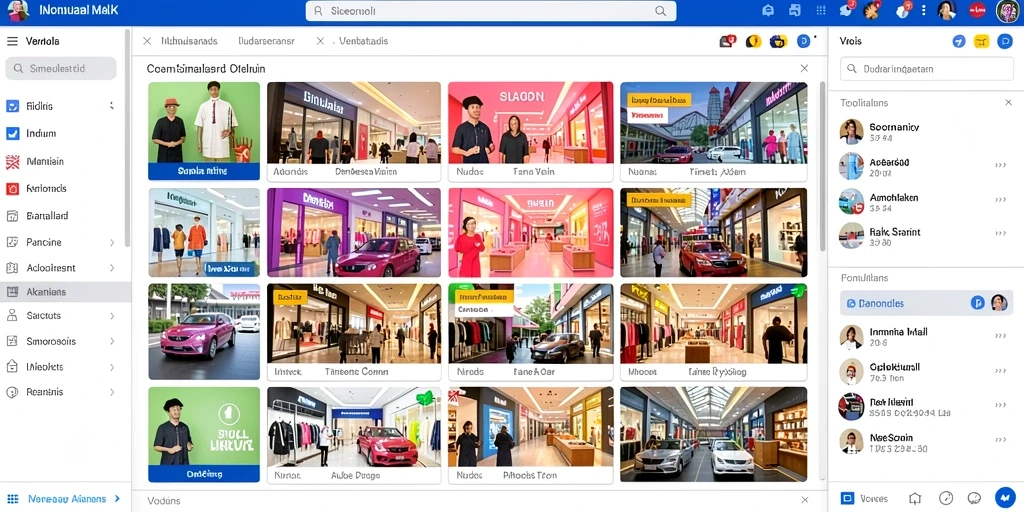Open the apps grid icon in top bar
Image resolution: width=1024 pixels, height=512 pixels.
click(x=821, y=10)
